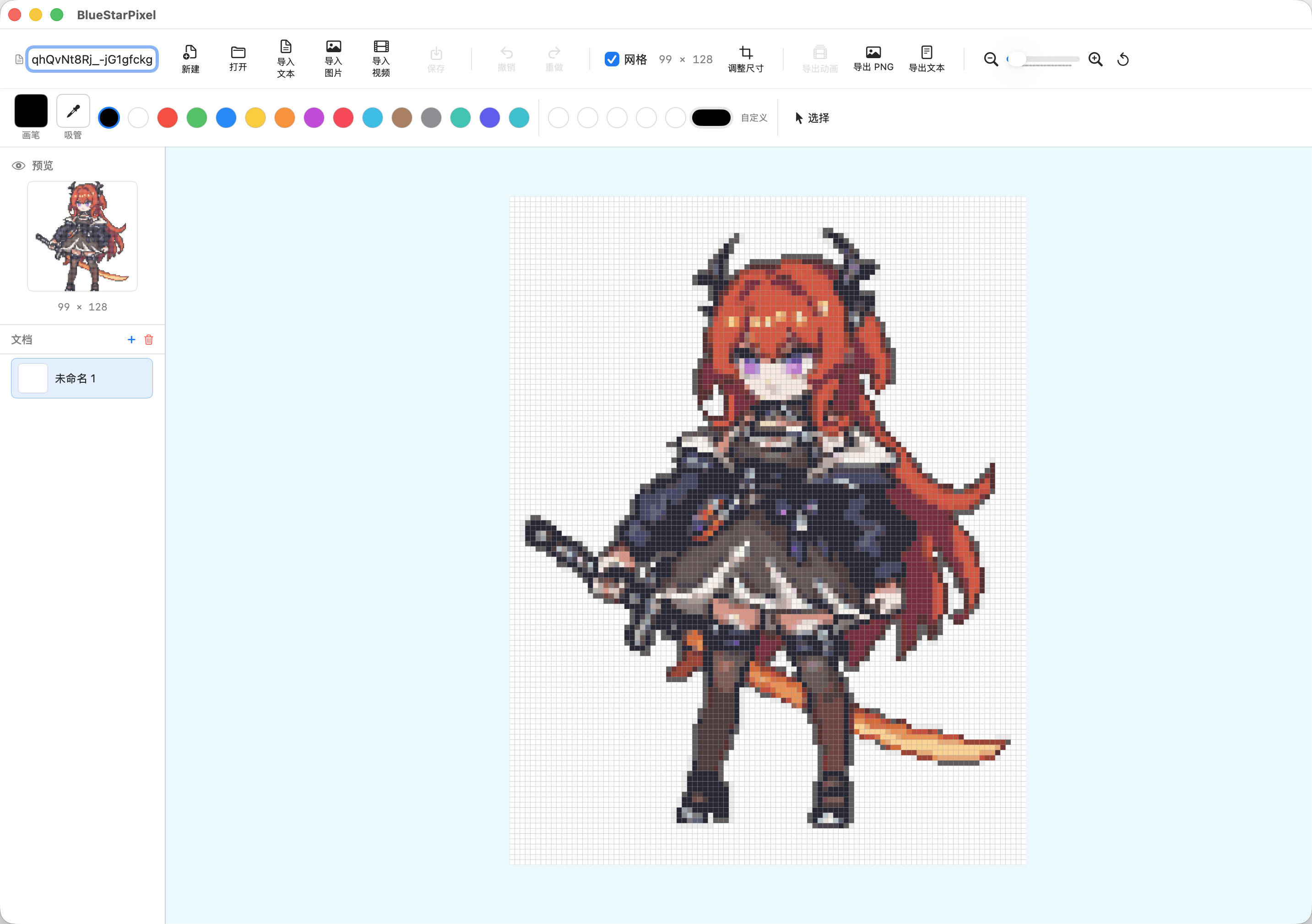
Task: Export canvas via 导出 PNG icon
Action: pyautogui.click(x=873, y=52)
